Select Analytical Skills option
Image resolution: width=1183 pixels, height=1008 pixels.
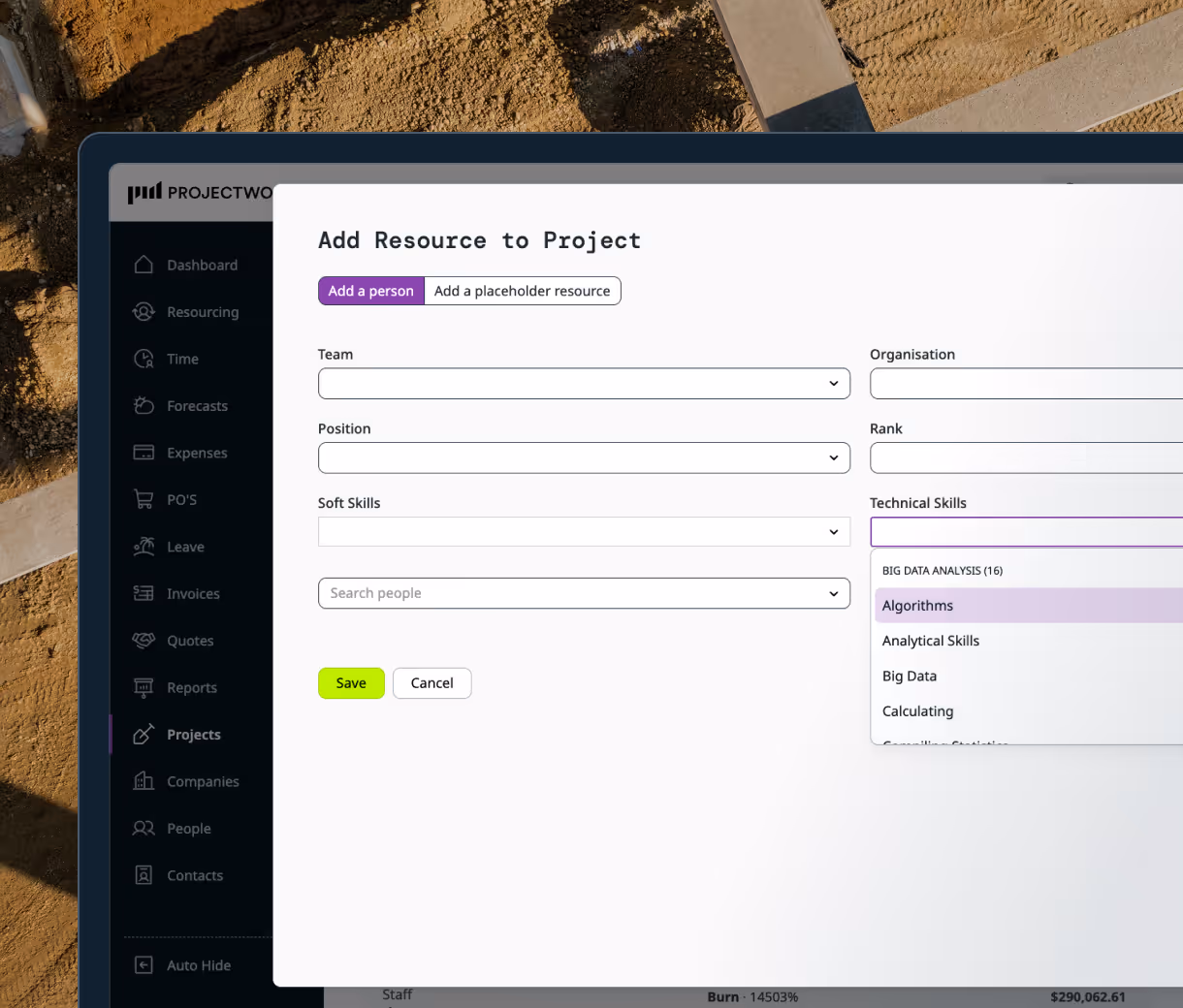coord(1029,641)
